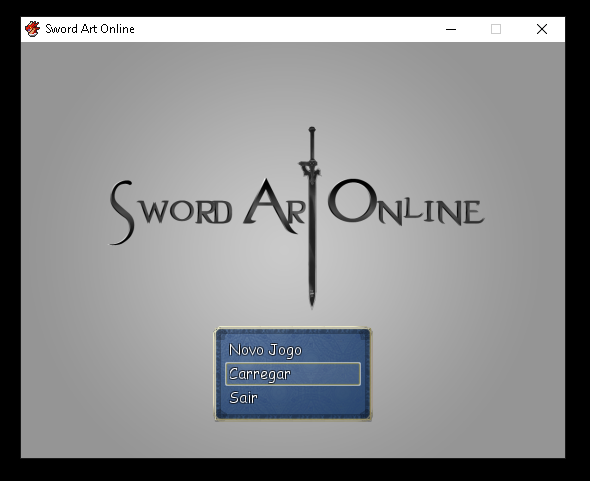
Task: Choose Sair to quit the game
Action: (x=293, y=397)
